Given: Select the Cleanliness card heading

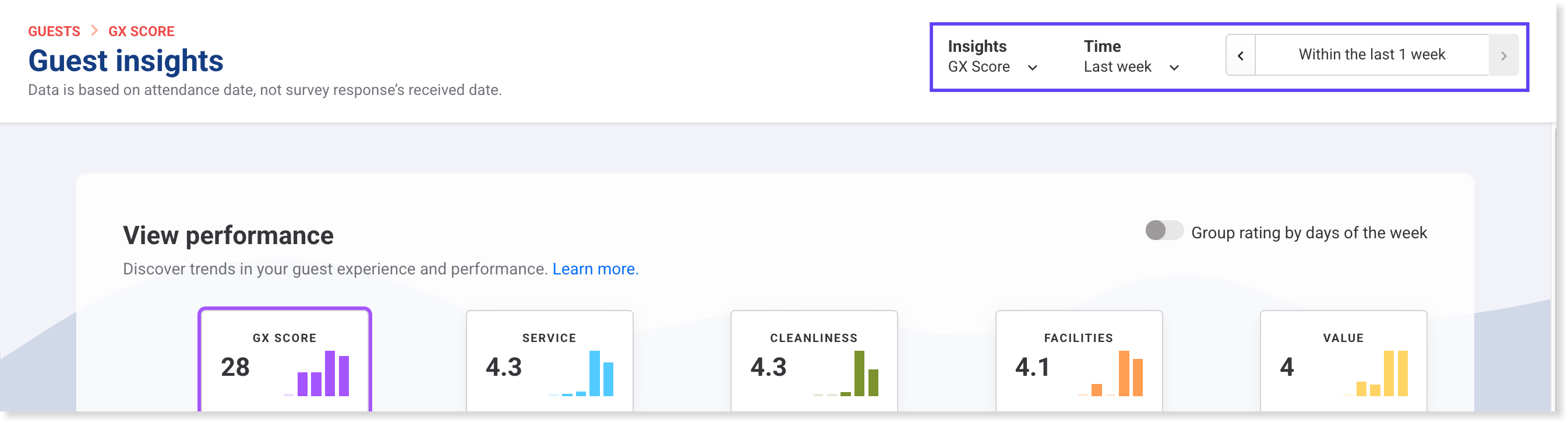Looking at the screenshot, I should pos(813,338).
